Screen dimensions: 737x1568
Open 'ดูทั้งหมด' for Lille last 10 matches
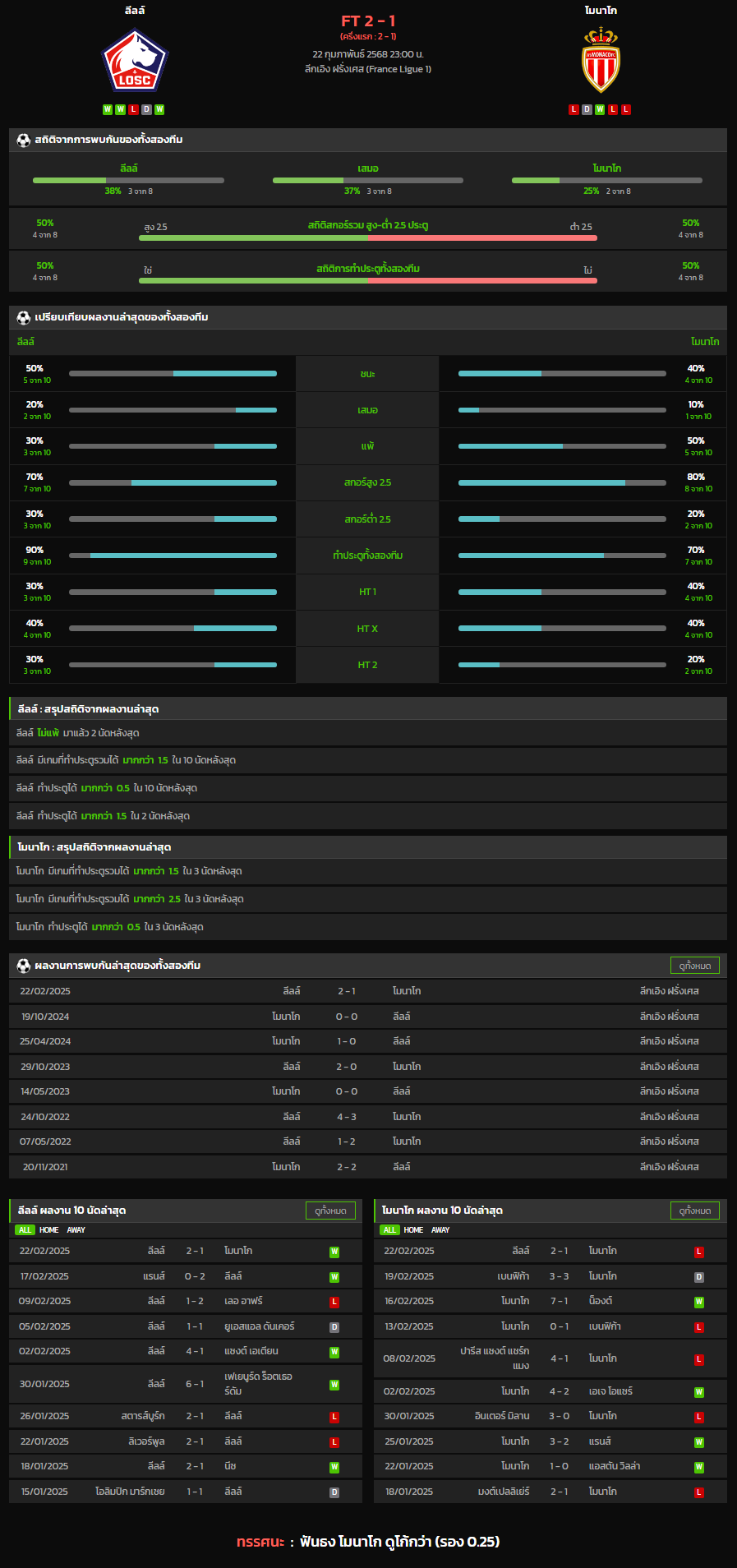click(330, 1211)
